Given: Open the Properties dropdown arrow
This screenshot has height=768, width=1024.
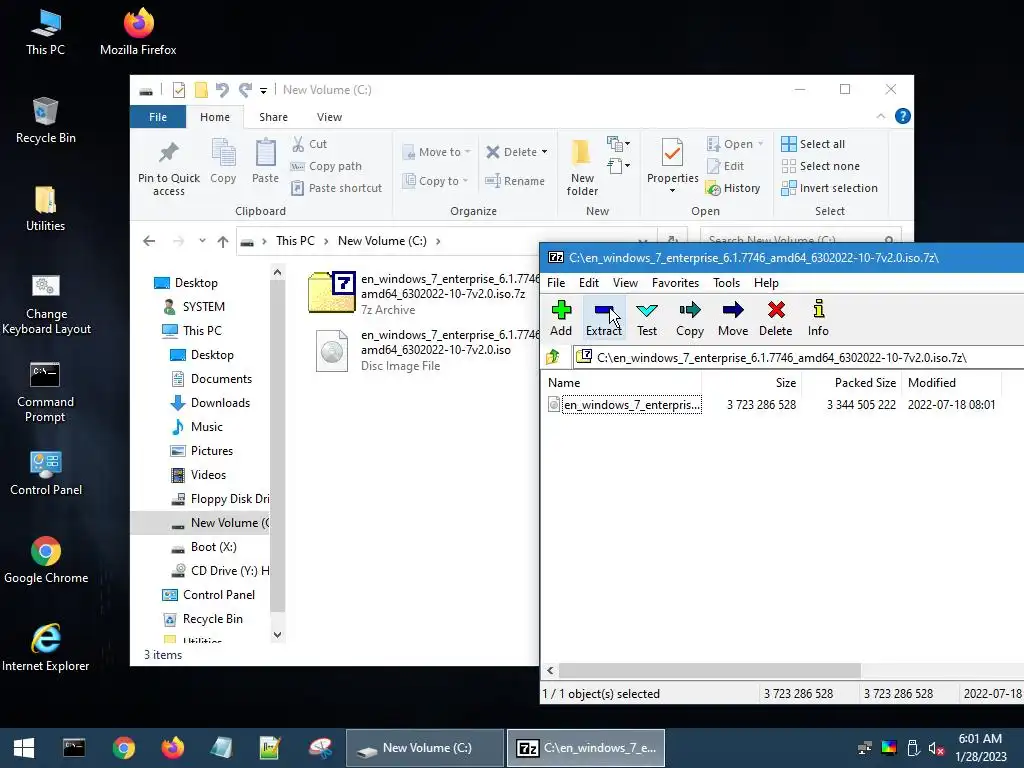Looking at the screenshot, I should point(673,191).
